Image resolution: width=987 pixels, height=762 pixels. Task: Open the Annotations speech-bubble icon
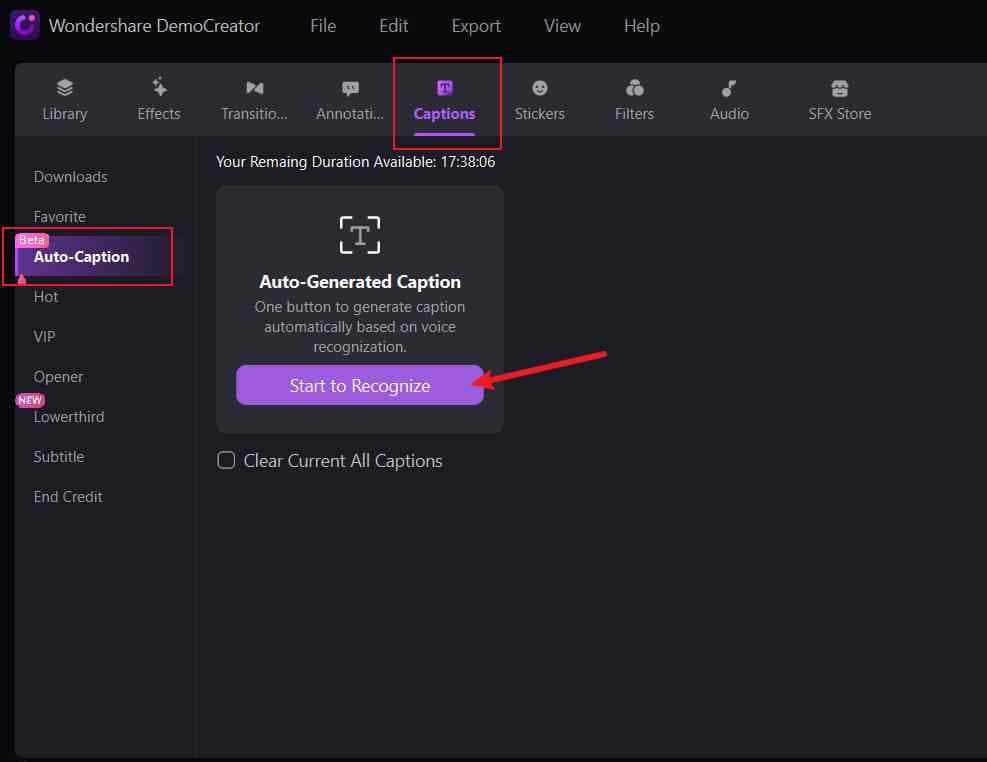(x=350, y=88)
